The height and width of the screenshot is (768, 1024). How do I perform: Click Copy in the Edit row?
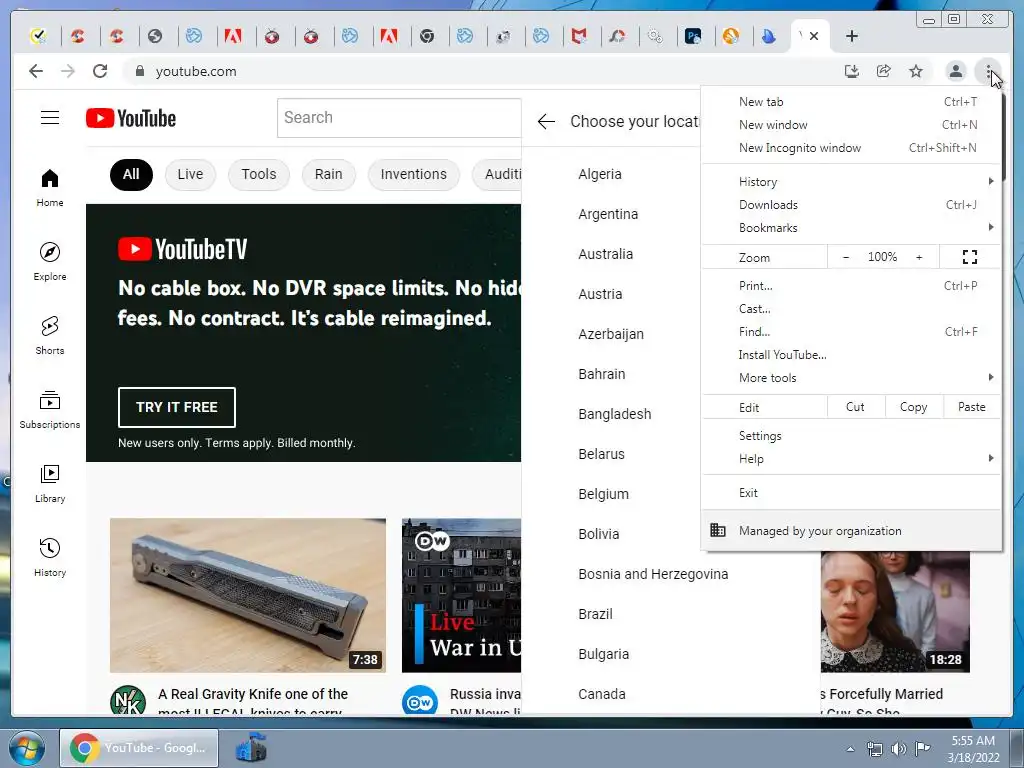coord(913,407)
